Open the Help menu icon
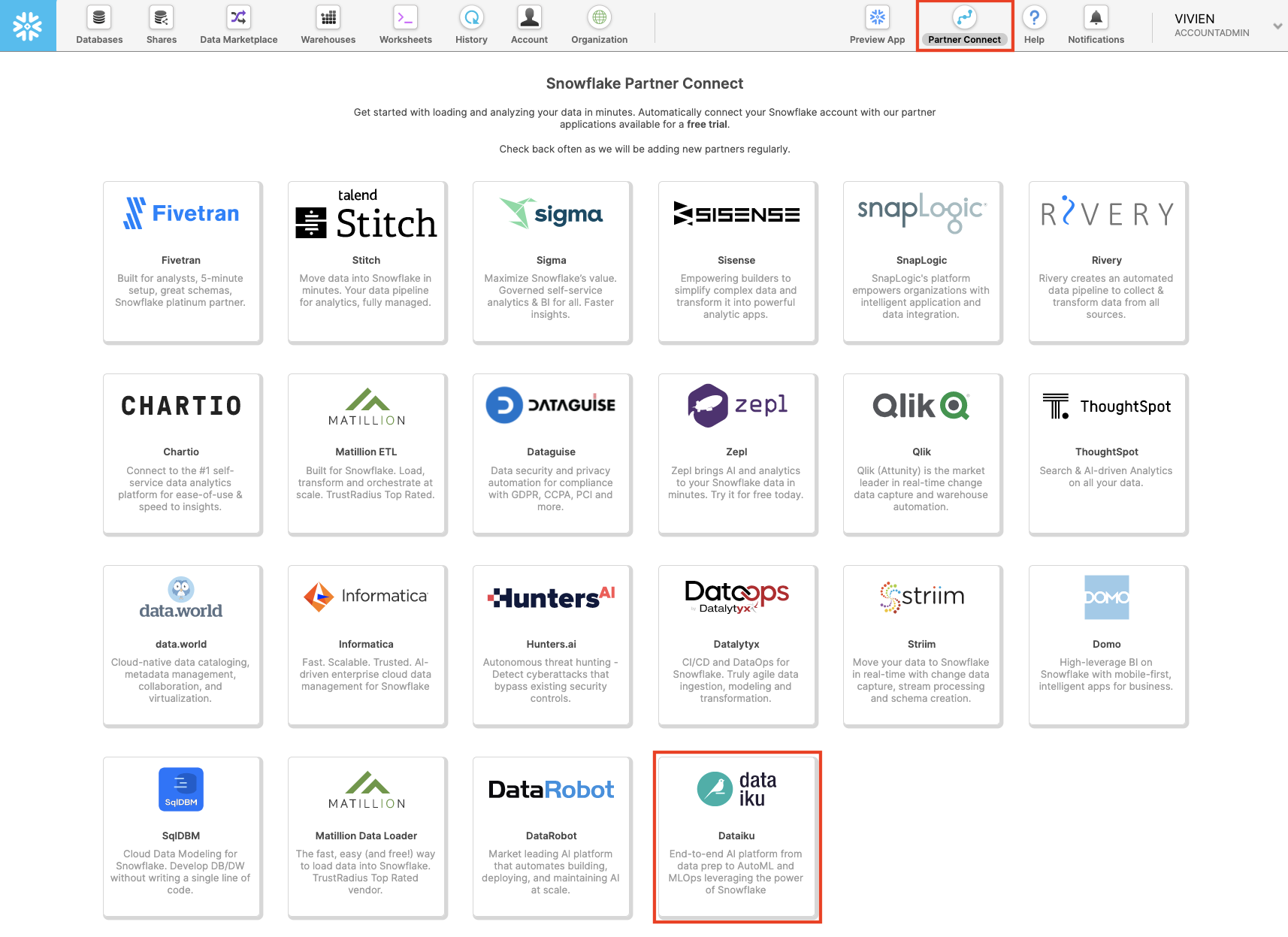 (x=1034, y=26)
